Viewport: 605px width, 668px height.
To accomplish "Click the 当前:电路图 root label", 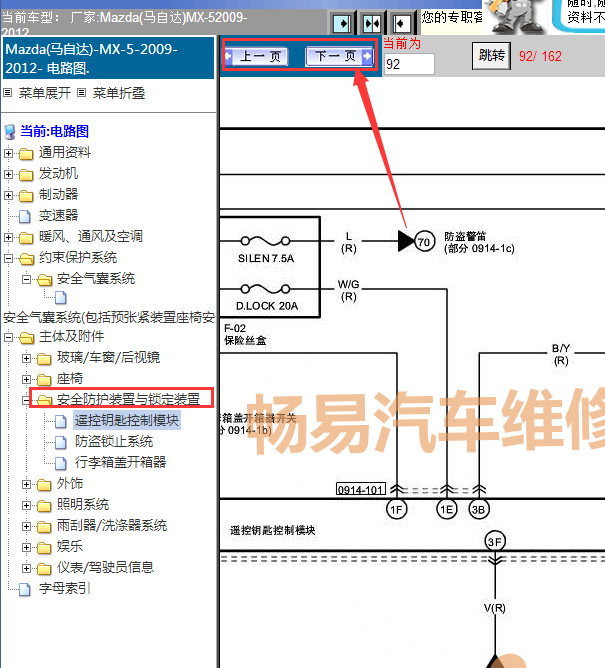I will point(55,131).
